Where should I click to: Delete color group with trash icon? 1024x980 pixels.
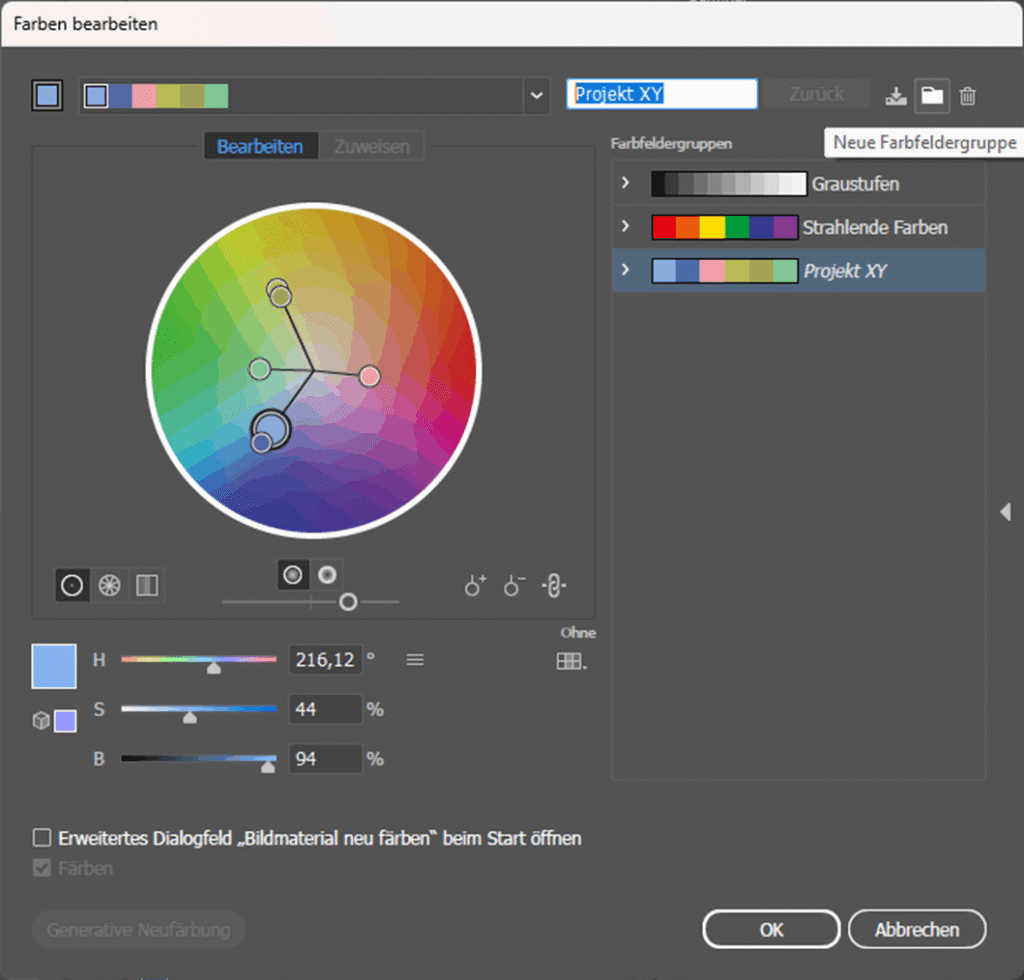(x=967, y=96)
